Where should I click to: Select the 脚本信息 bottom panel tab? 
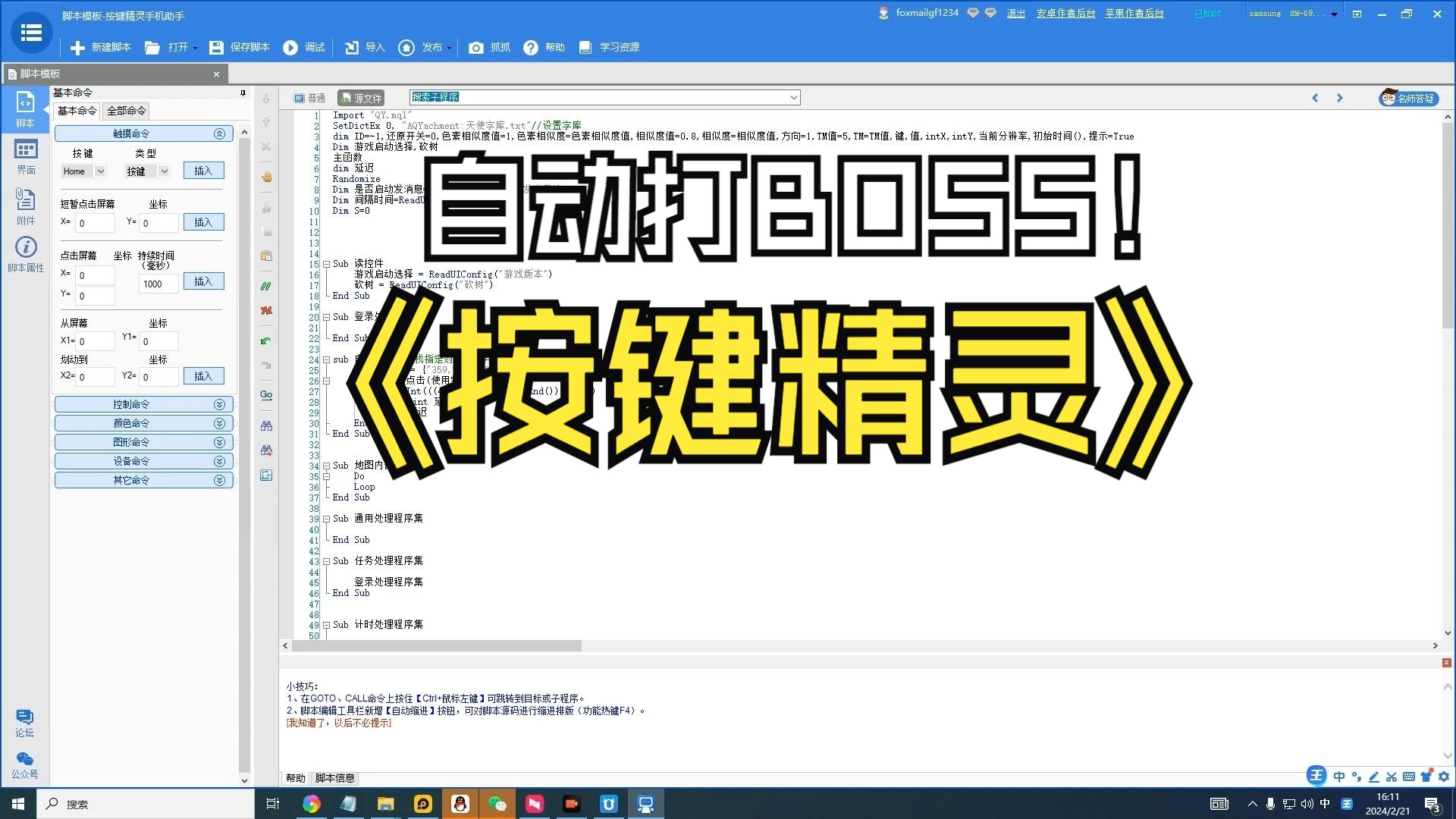pos(334,778)
